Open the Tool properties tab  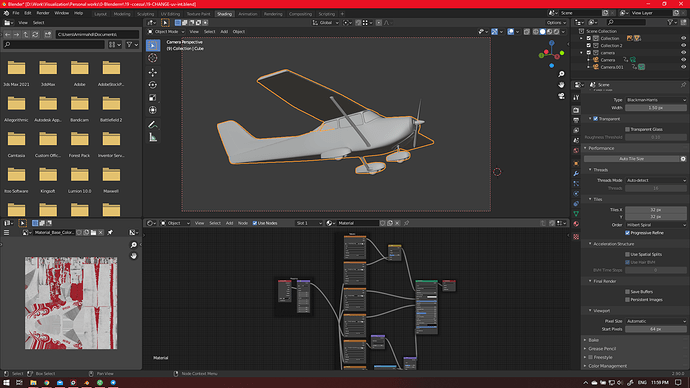pos(576,98)
